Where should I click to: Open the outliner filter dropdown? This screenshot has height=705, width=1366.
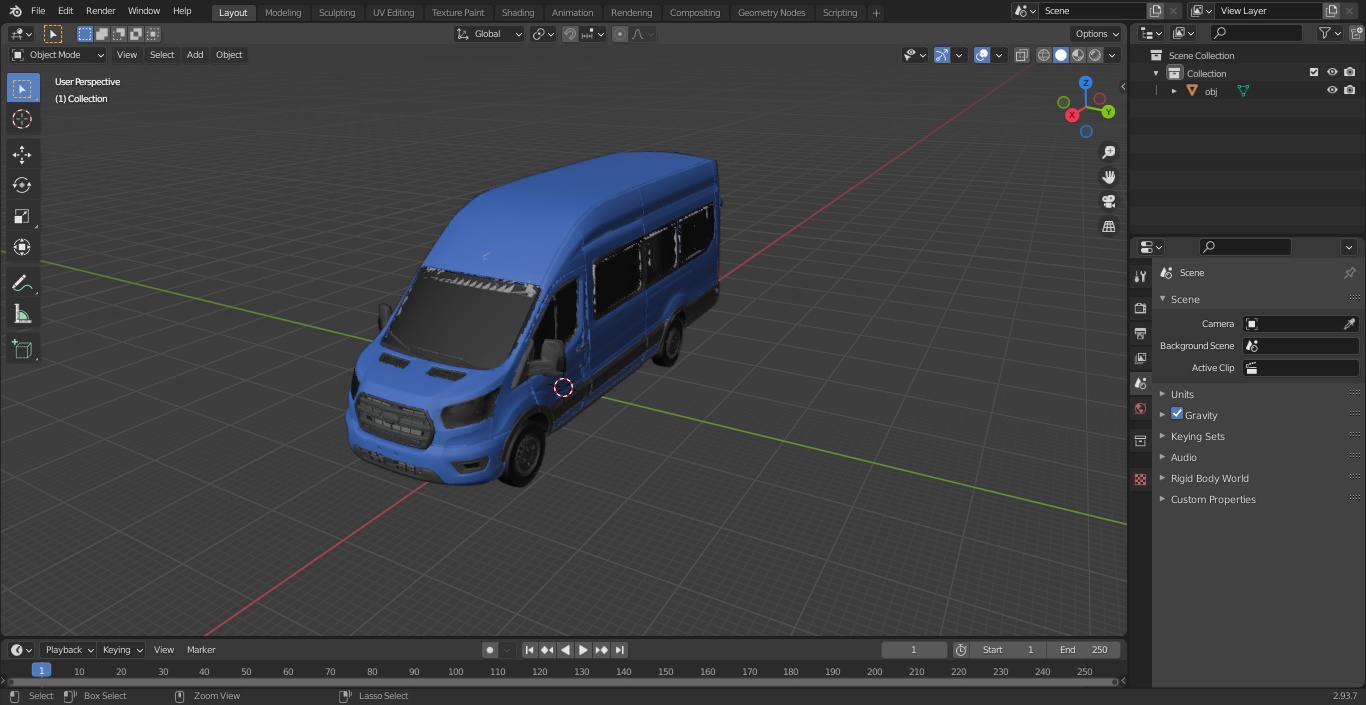[1329, 33]
